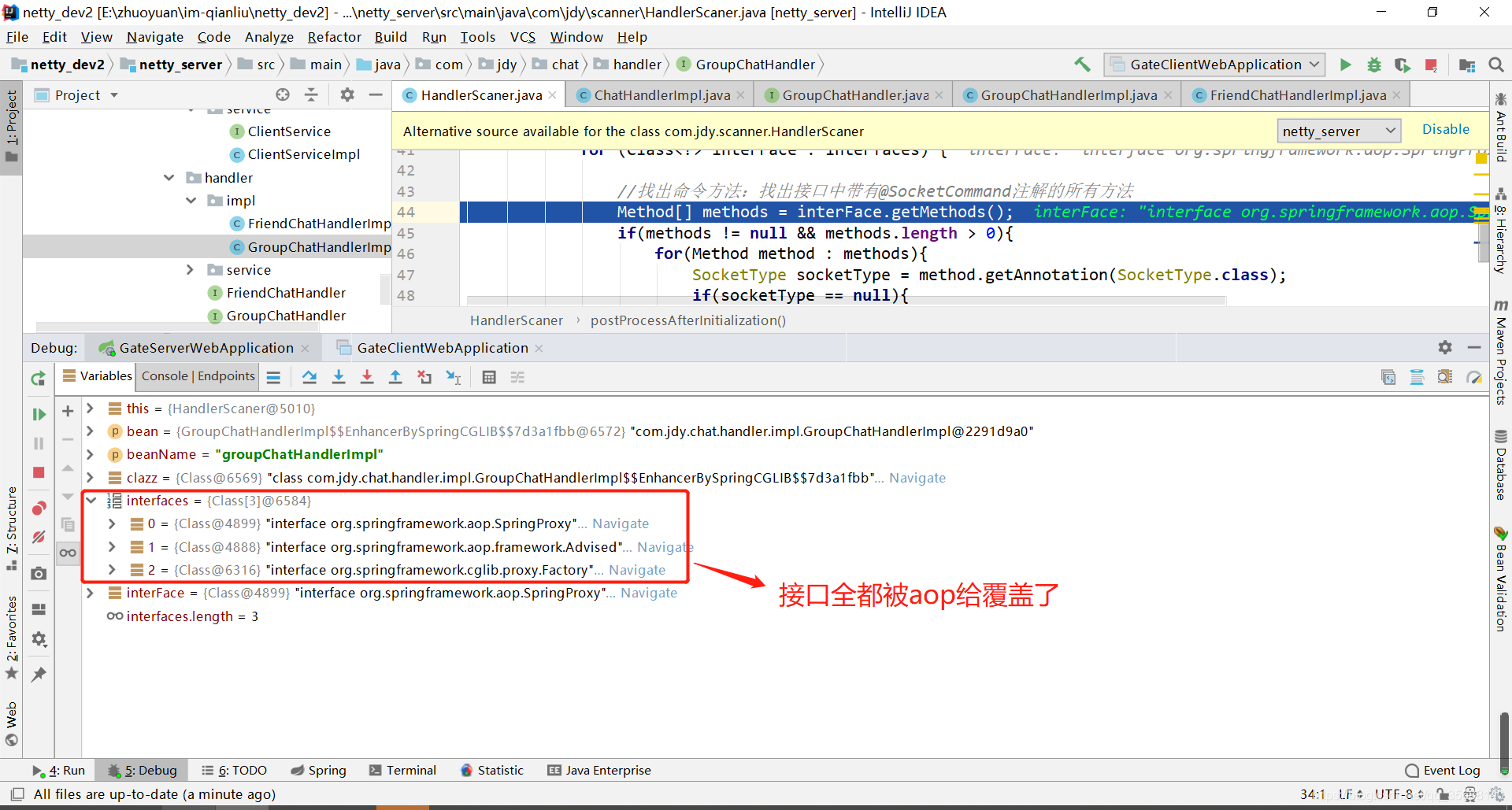Click Navigate link on clazz variable

pos(917,478)
